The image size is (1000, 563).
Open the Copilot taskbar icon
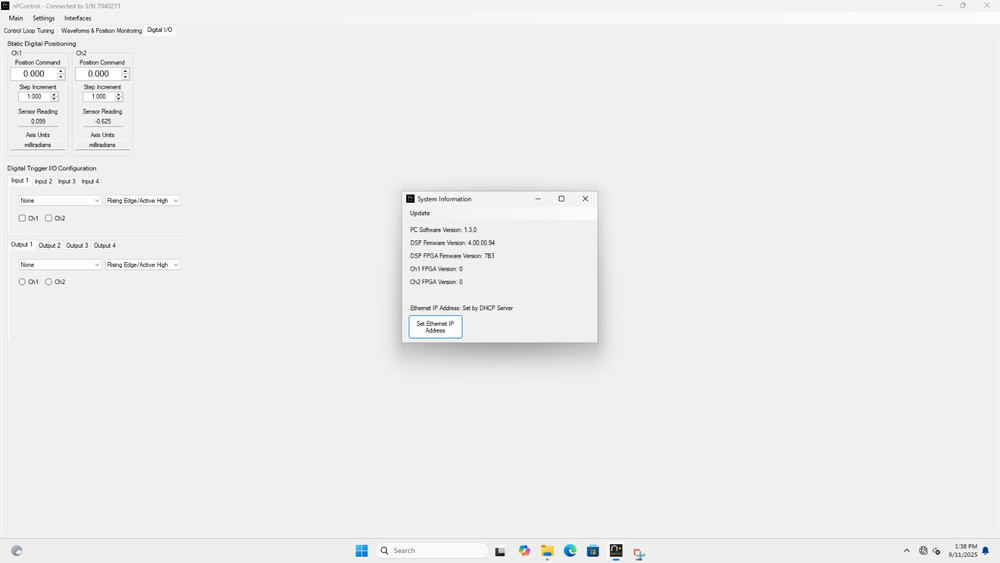point(524,551)
